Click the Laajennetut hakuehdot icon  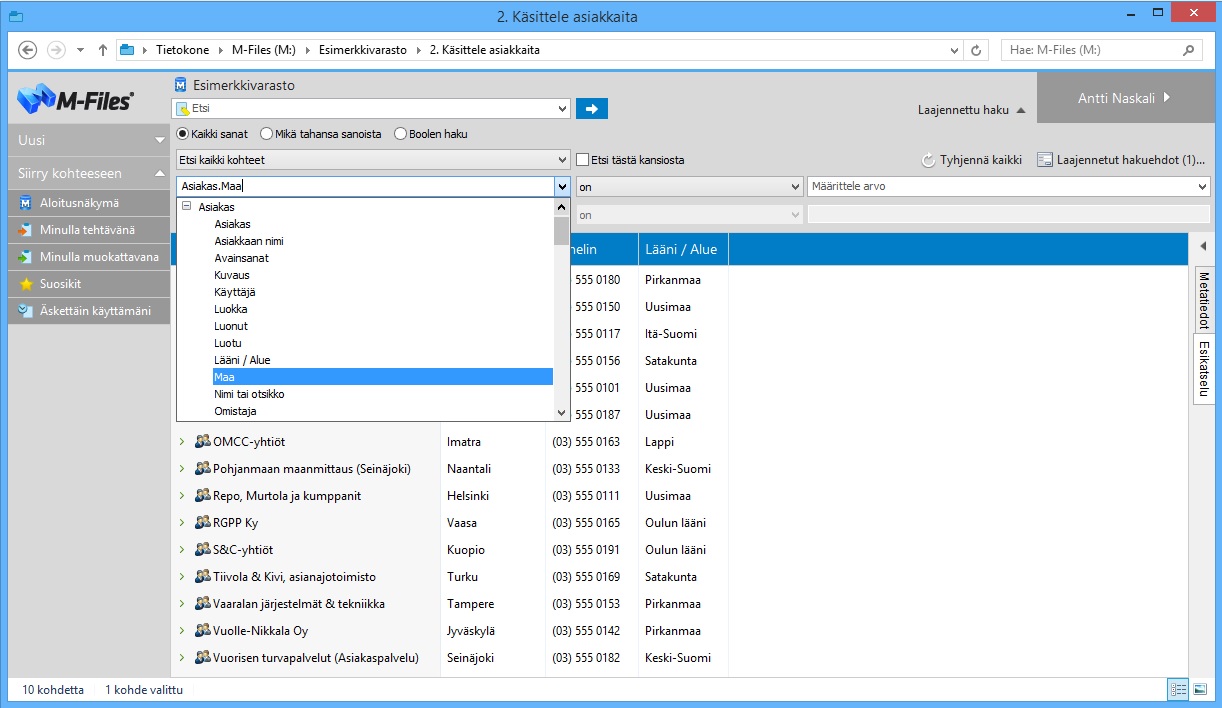(x=1045, y=160)
